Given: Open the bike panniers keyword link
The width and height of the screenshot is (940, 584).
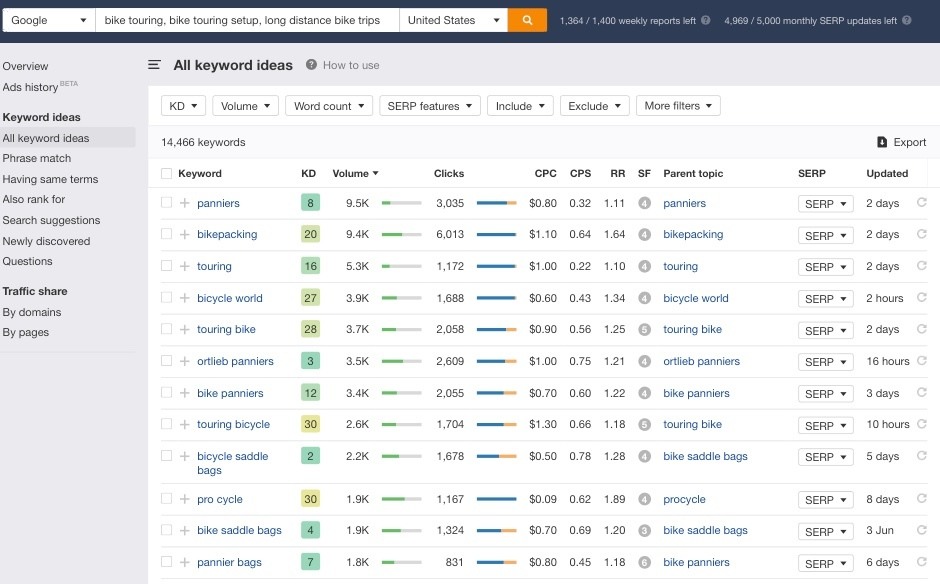Looking at the screenshot, I should [x=230, y=393].
